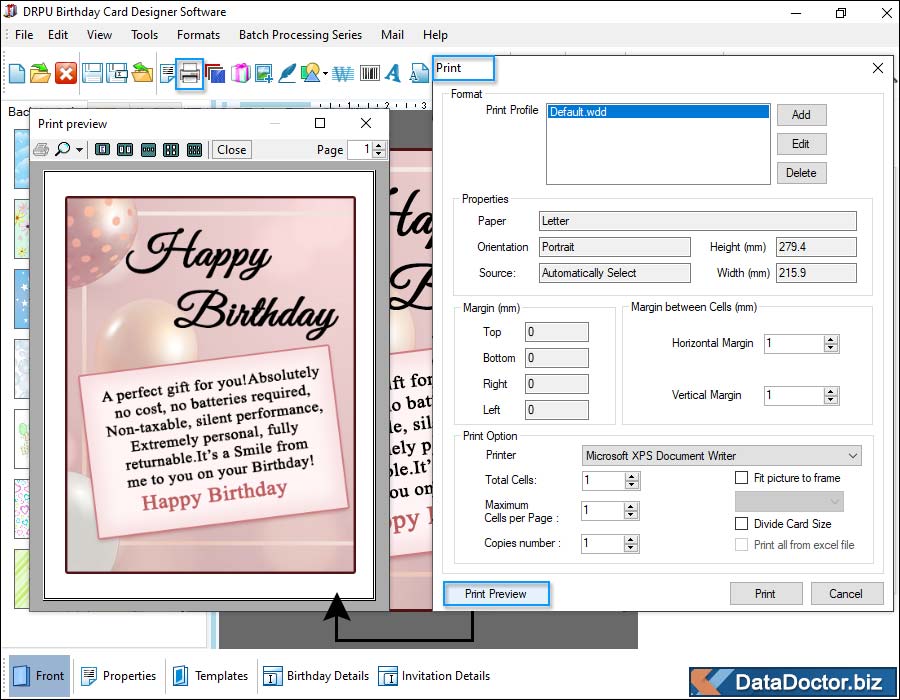Maximize the Print preview window
This screenshot has height=700, width=900.
(320, 123)
